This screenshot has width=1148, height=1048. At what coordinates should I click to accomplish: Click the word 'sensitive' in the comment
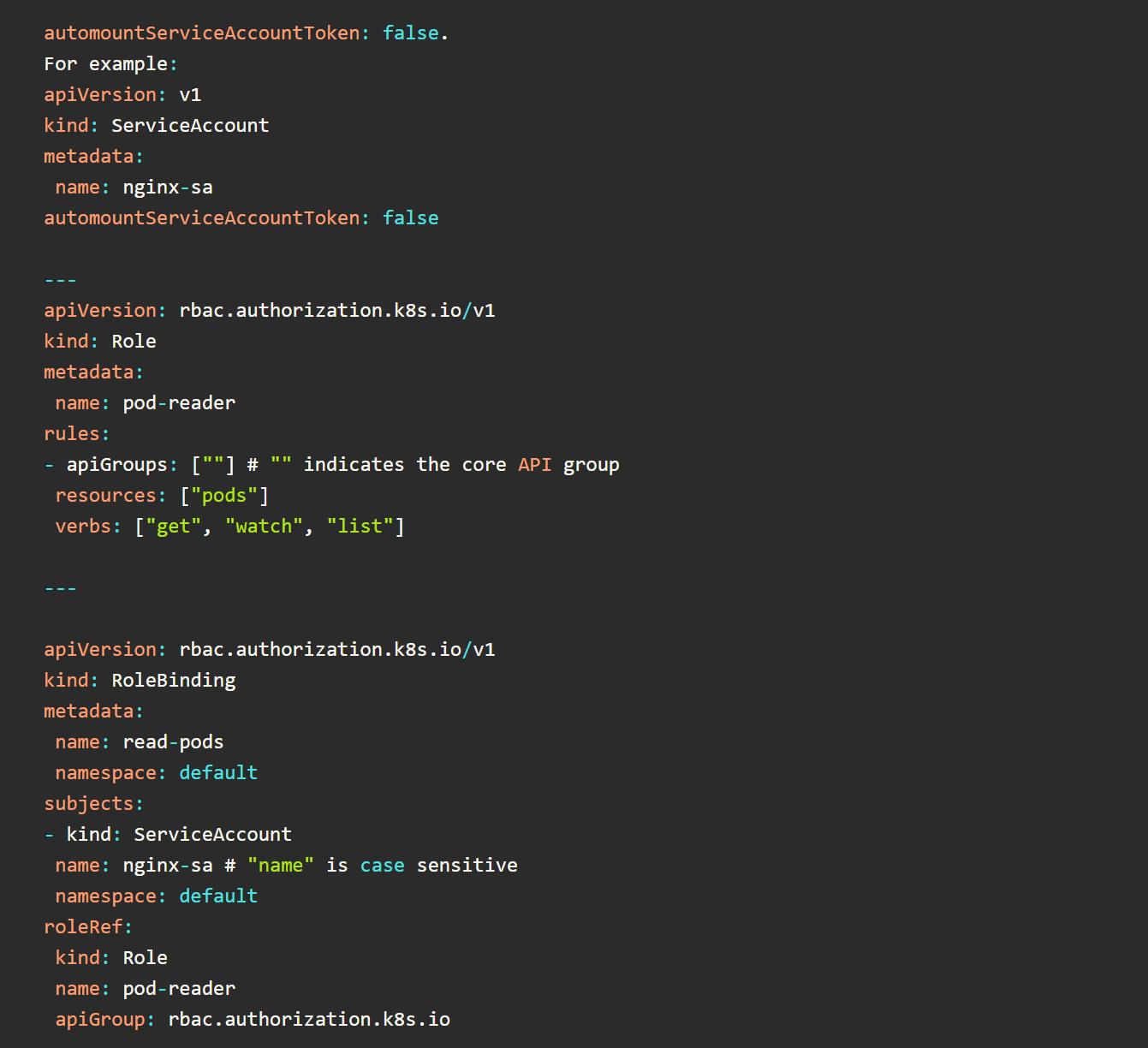point(467,866)
